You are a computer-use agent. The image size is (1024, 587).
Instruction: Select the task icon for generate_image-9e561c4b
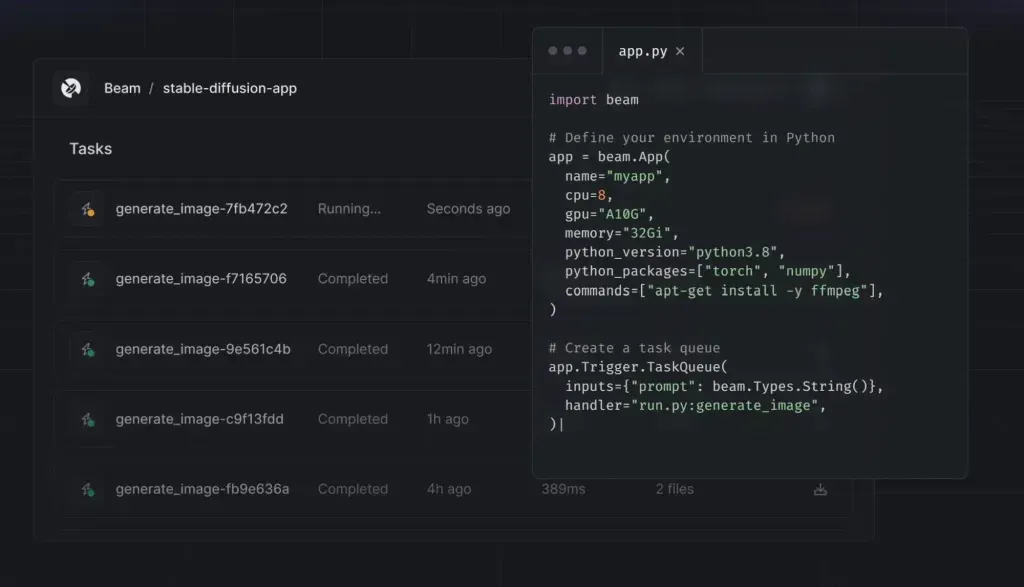coord(86,349)
